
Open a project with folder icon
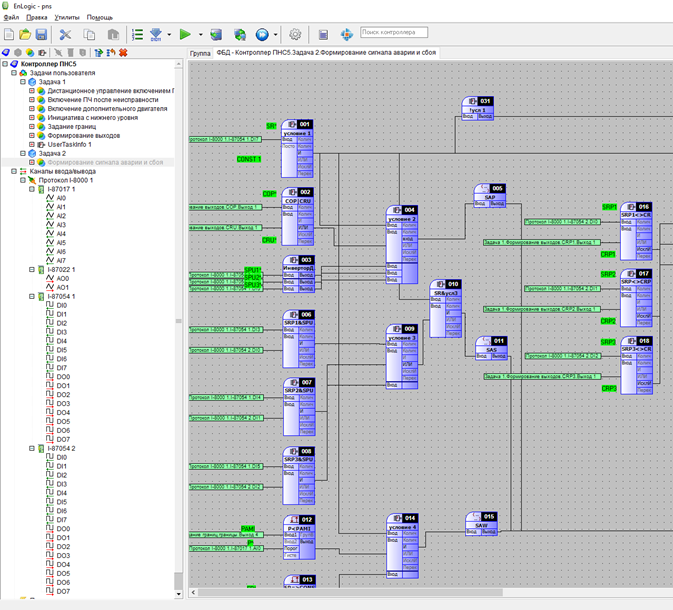tap(25, 34)
